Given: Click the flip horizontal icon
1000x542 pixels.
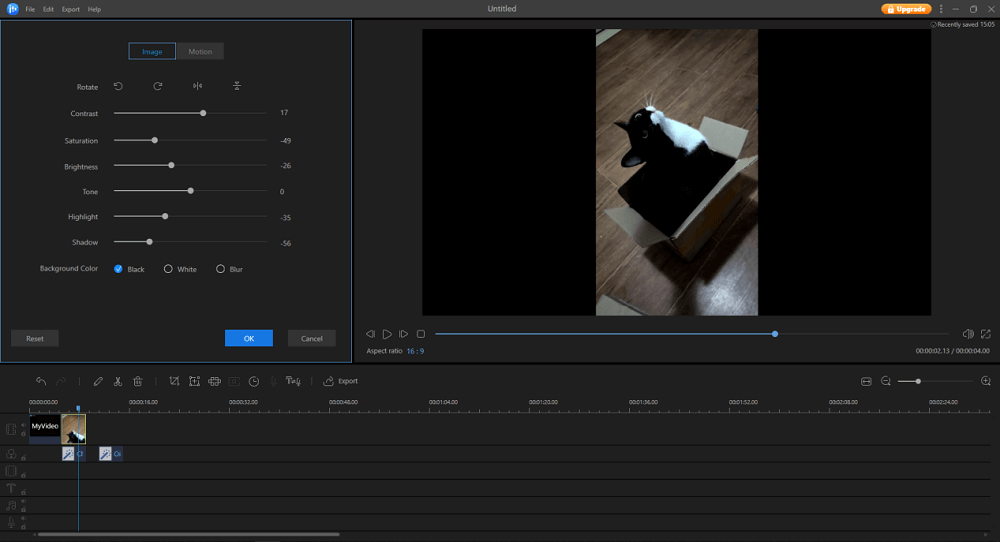Looking at the screenshot, I should pos(197,87).
